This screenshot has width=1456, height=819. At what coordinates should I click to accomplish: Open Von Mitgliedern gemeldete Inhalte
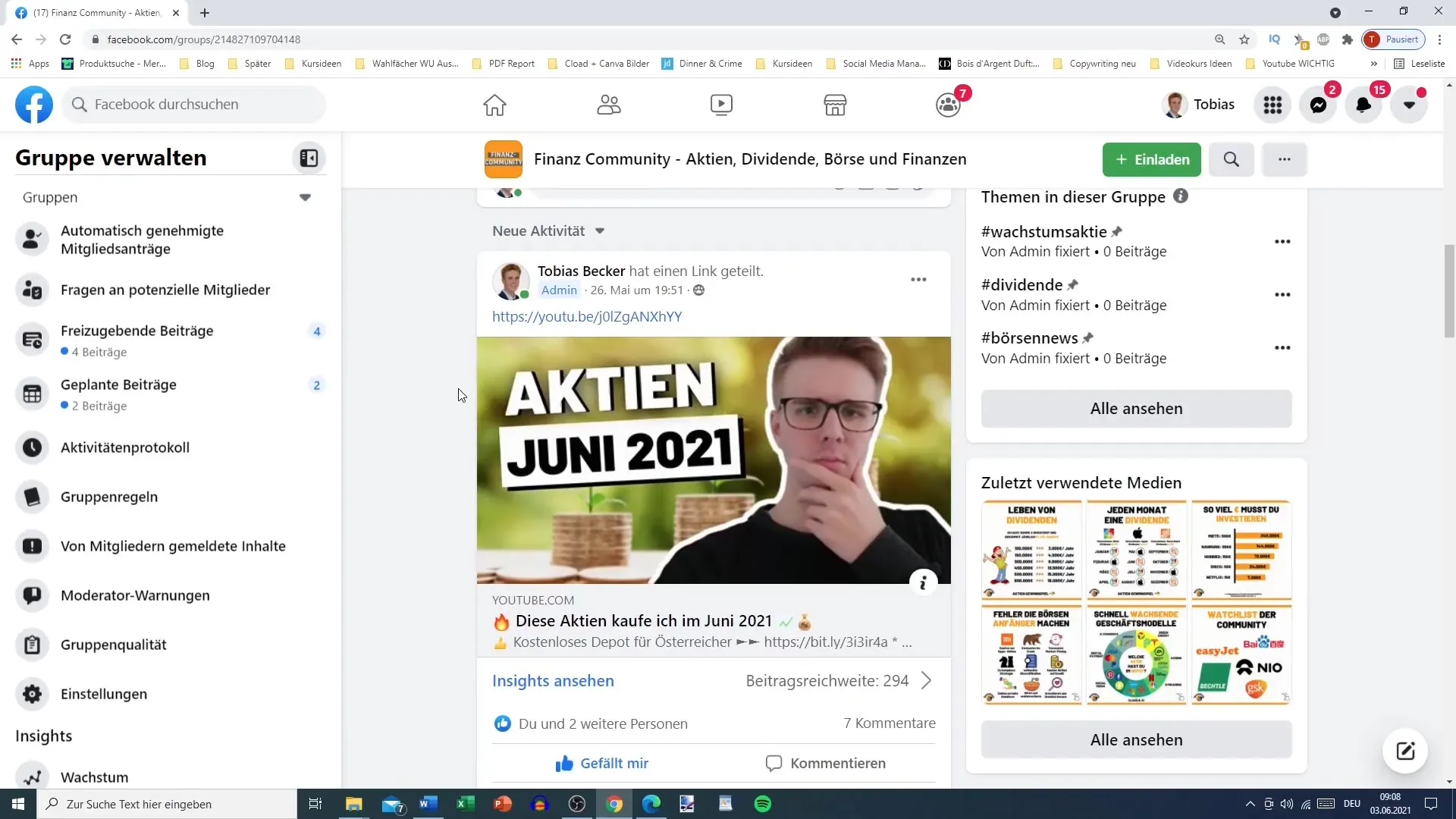[x=171, y=546]
